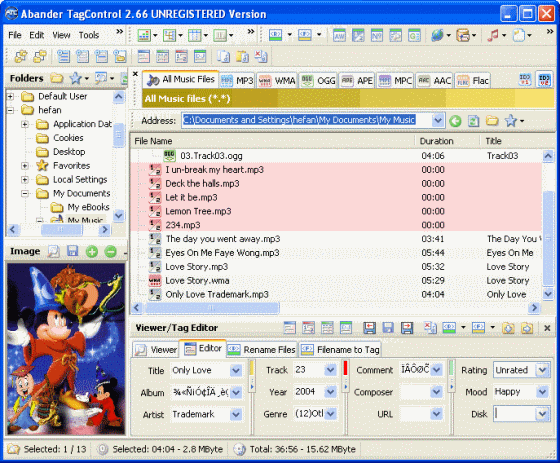The height and width of the screenshot is (463, 560).
Task: Click the paste folder with note icon
Action: pyautogui.click(x=242, y=56)
